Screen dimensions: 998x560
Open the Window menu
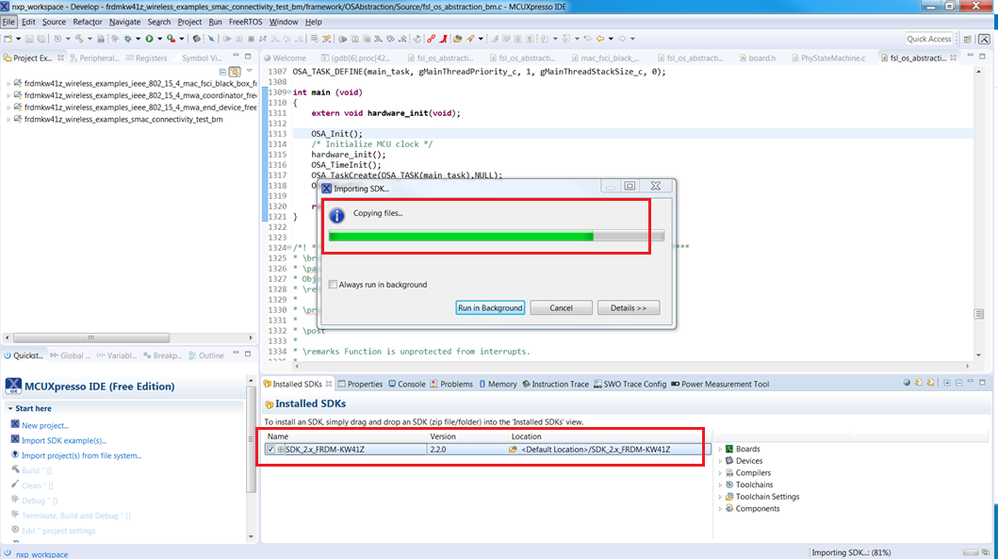pyautogui.click(x=283, y=22)
